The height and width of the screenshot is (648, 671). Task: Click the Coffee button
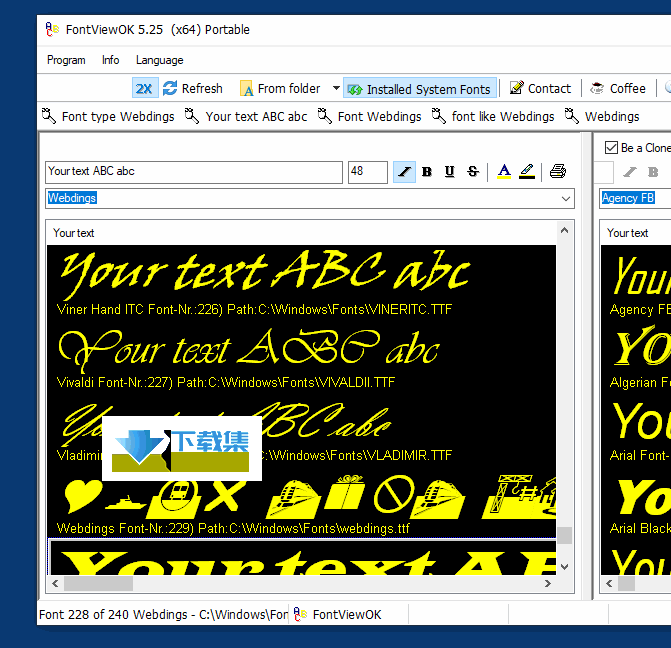[x=618, y=88]
